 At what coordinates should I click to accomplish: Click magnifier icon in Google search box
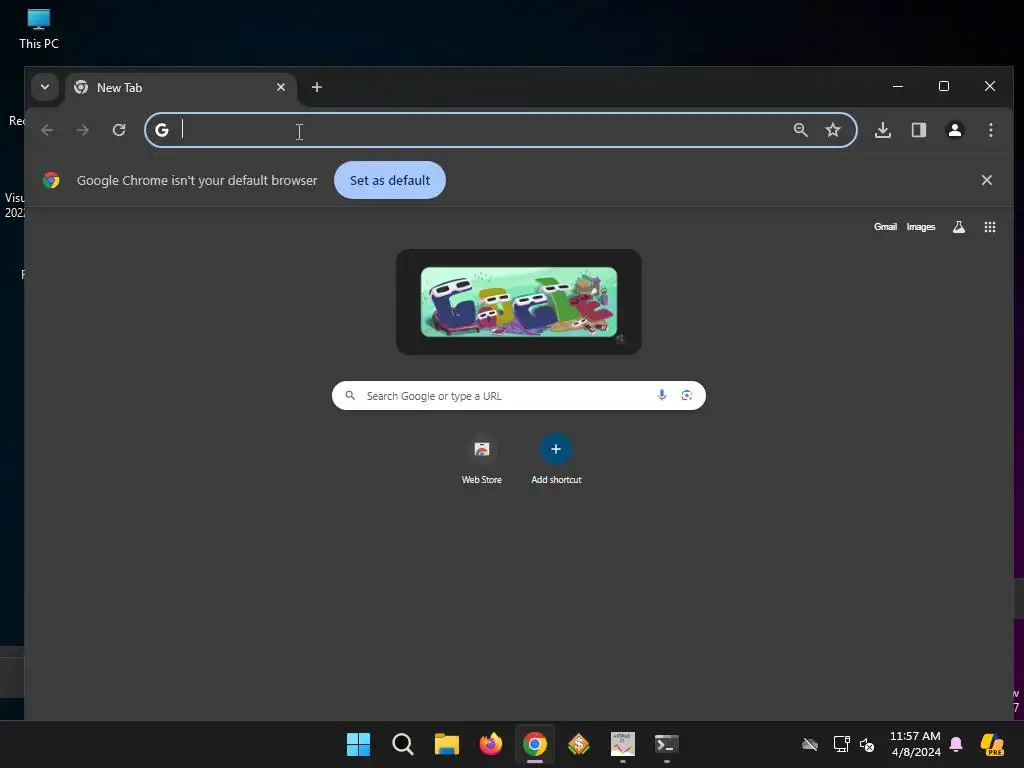pos(350,396)
